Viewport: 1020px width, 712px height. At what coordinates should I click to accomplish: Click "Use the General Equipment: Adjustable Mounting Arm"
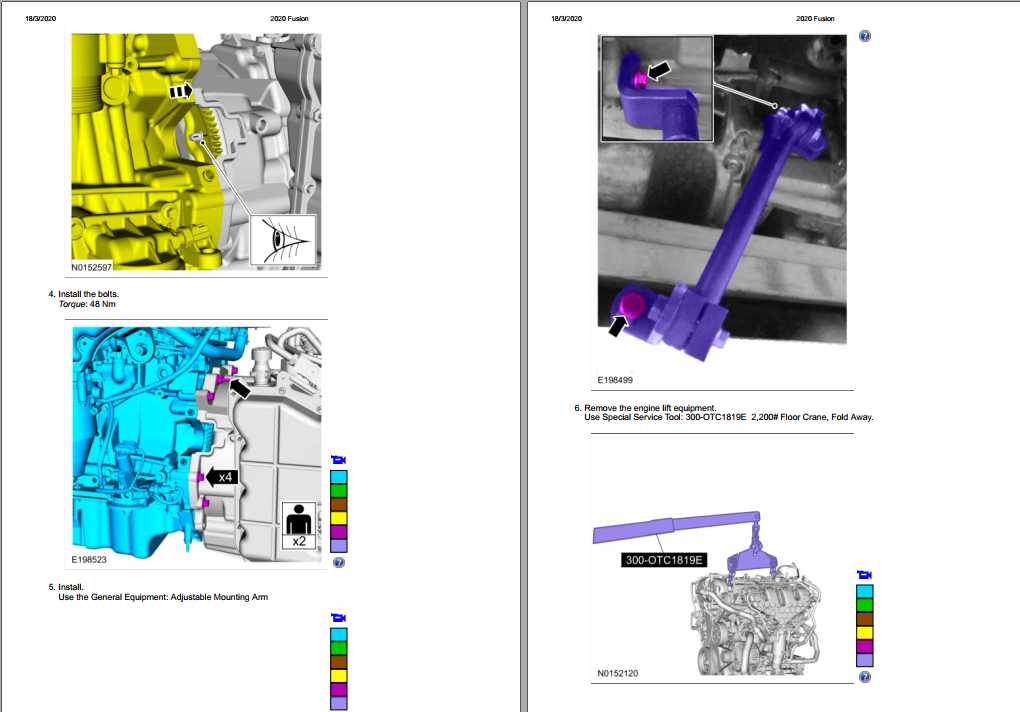(x=163, y=597)
